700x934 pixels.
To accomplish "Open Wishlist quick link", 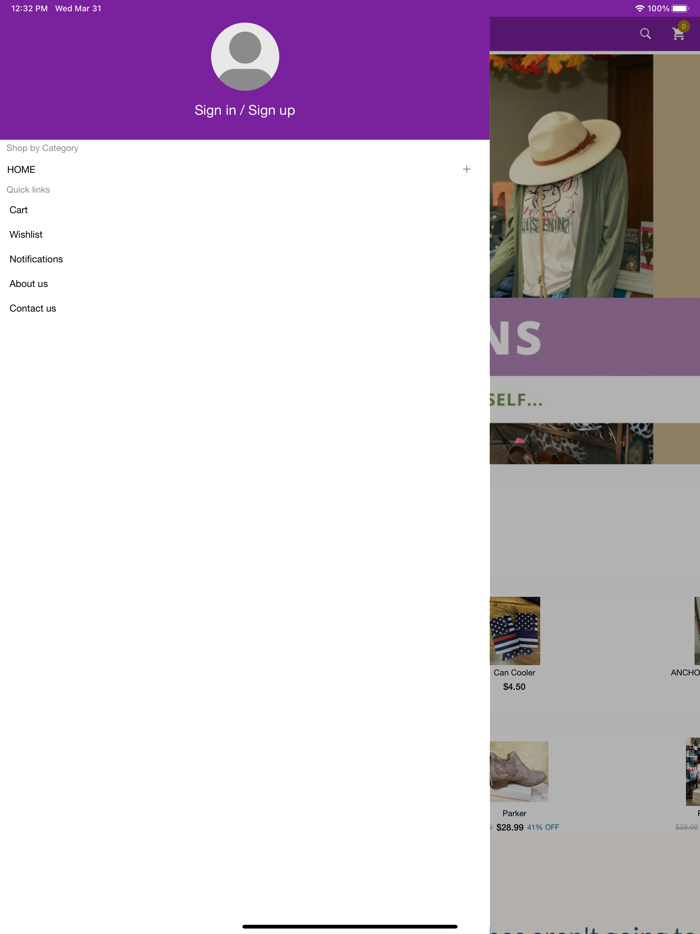I will point(26,235).
